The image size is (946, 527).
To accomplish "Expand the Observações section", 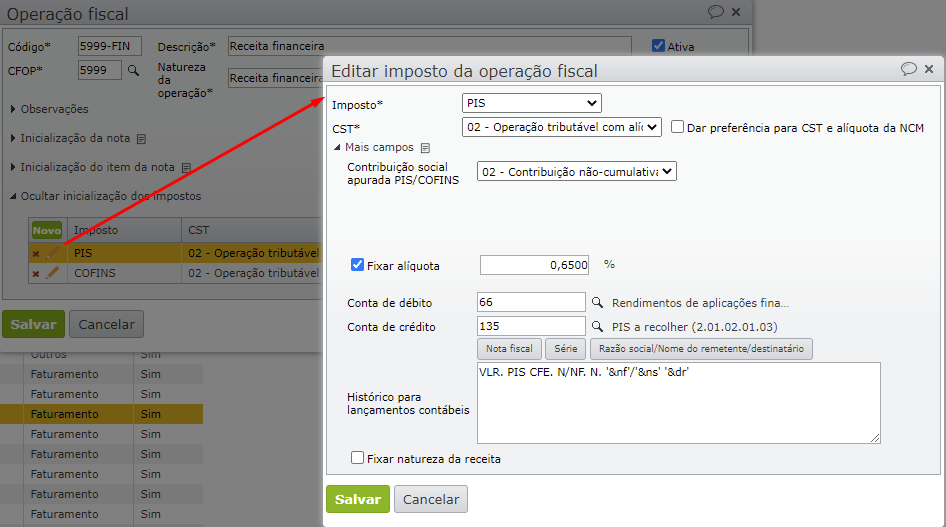I will tap(13, 109).
